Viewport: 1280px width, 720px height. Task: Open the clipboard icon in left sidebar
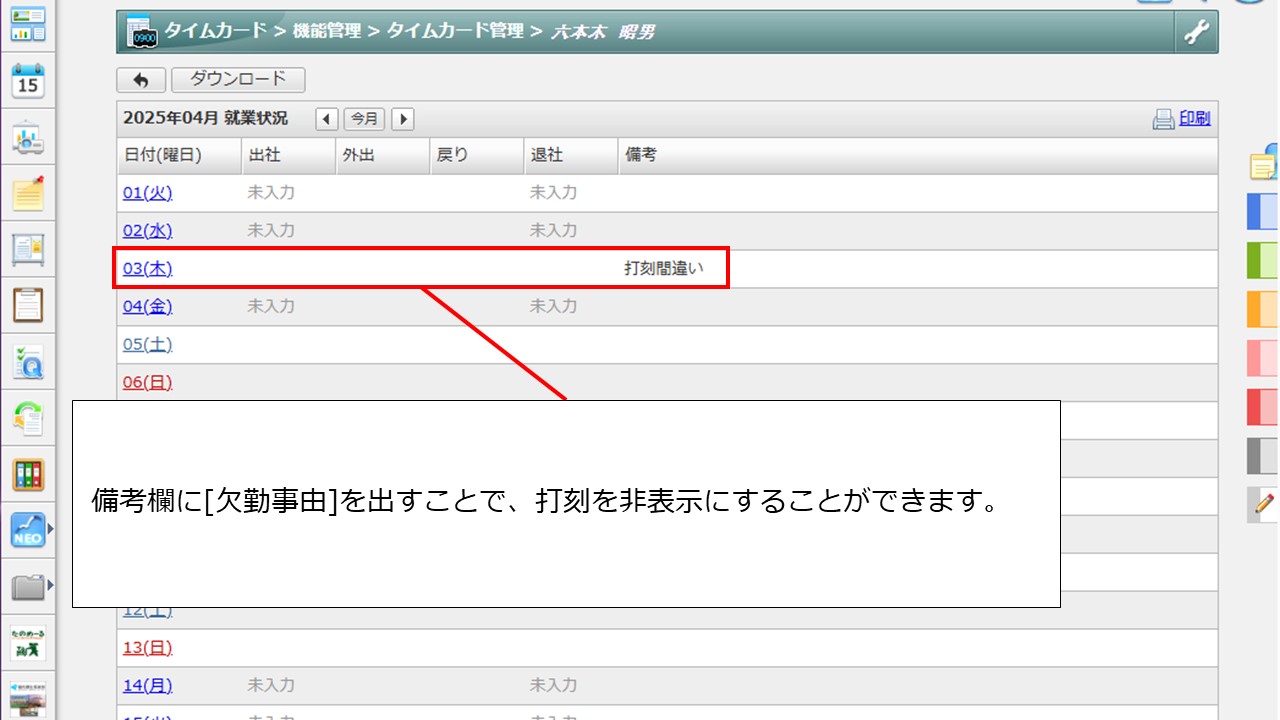pyautogui.click(x=28, y=304)
